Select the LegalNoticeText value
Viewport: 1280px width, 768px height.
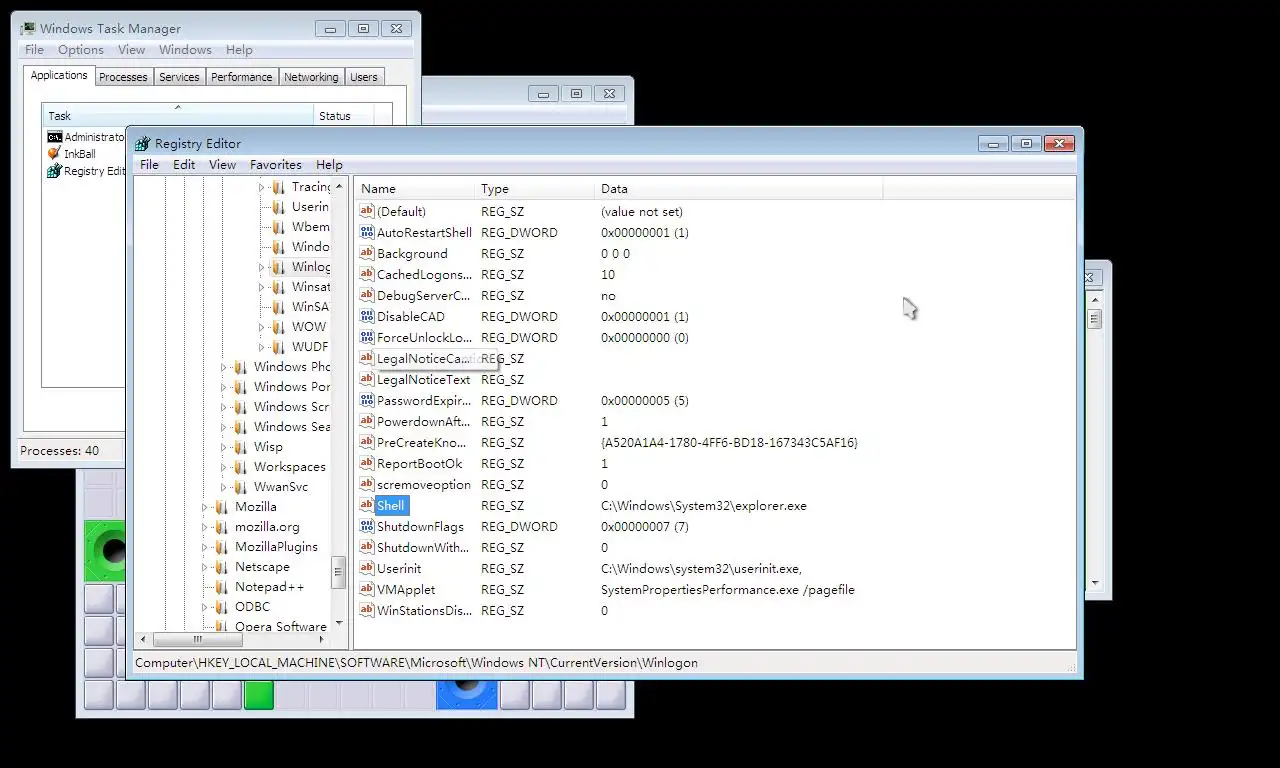point(423,379)
